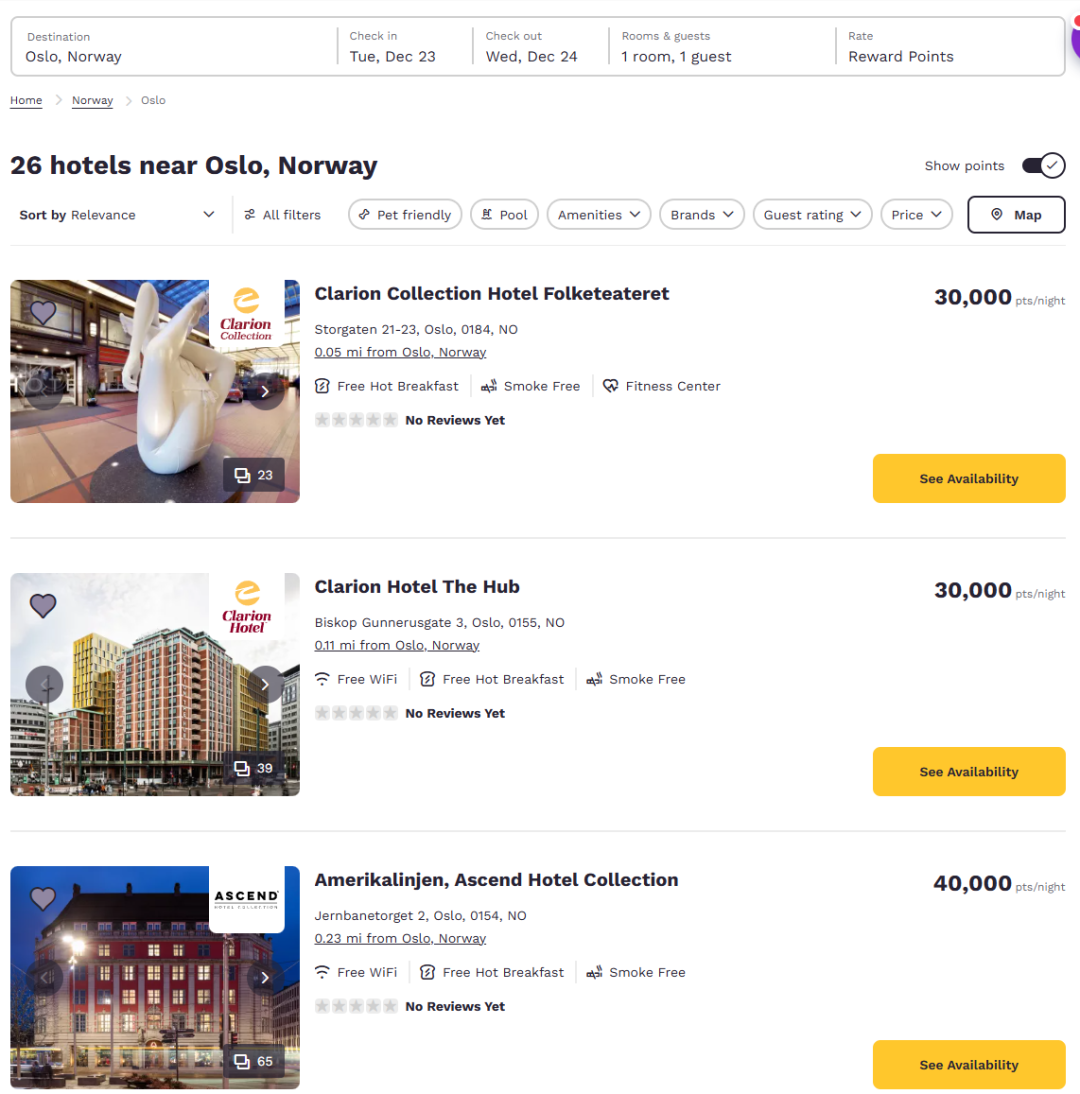
Task: Open Sort by Relevance dropdown
Action: click(117, 215)
